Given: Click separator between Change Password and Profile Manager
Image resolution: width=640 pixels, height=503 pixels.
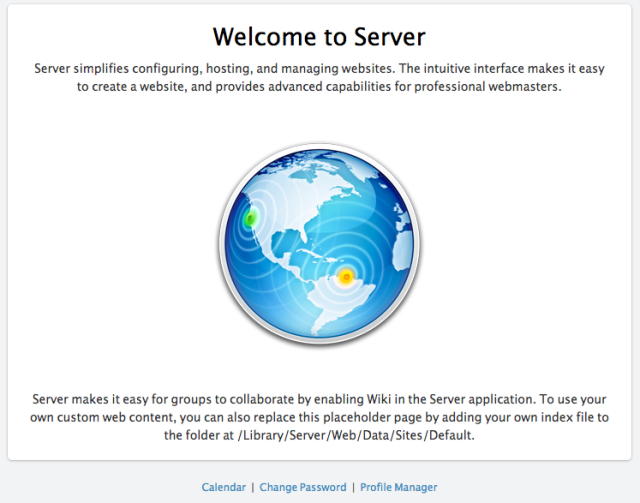Looking at the screenshot, I should (353, 487).
